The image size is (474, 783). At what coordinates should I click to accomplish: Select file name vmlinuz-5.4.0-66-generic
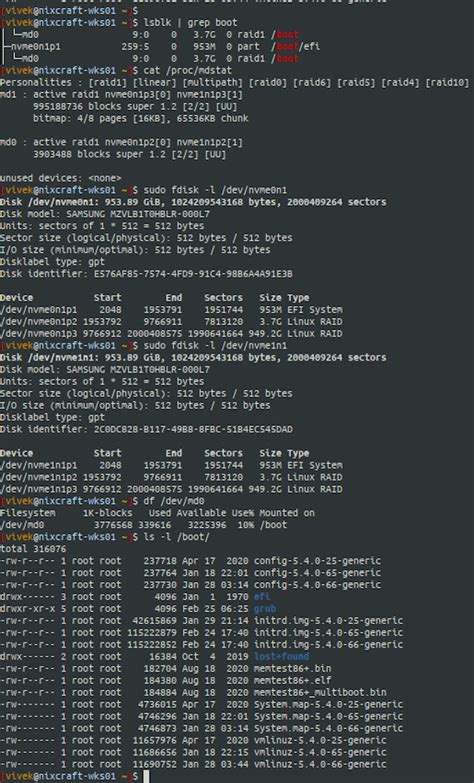320,765
